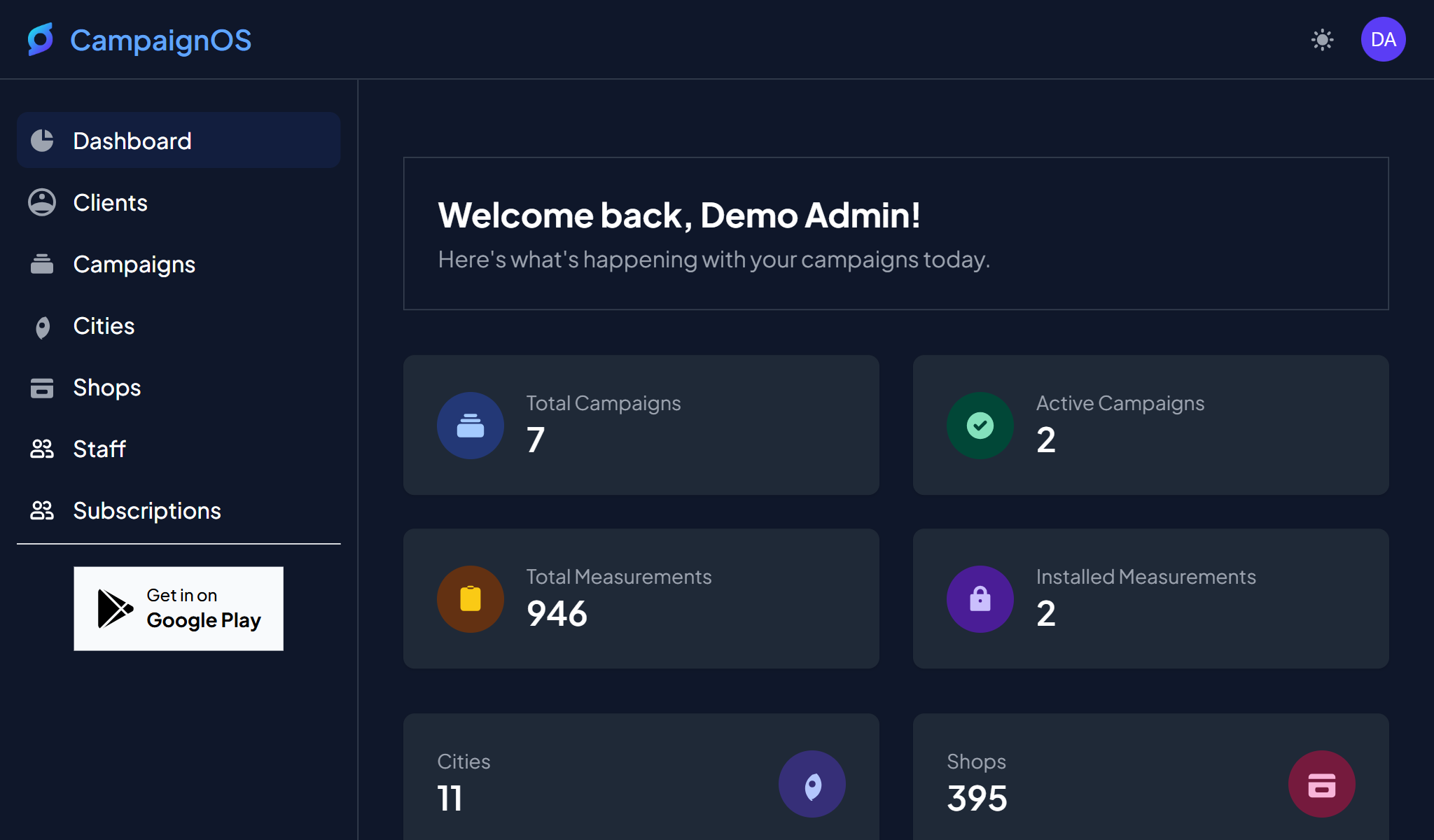This screenshot has height=840, width=1434.
Task: Click the Cities card value 11
Action: coord(450,799)
